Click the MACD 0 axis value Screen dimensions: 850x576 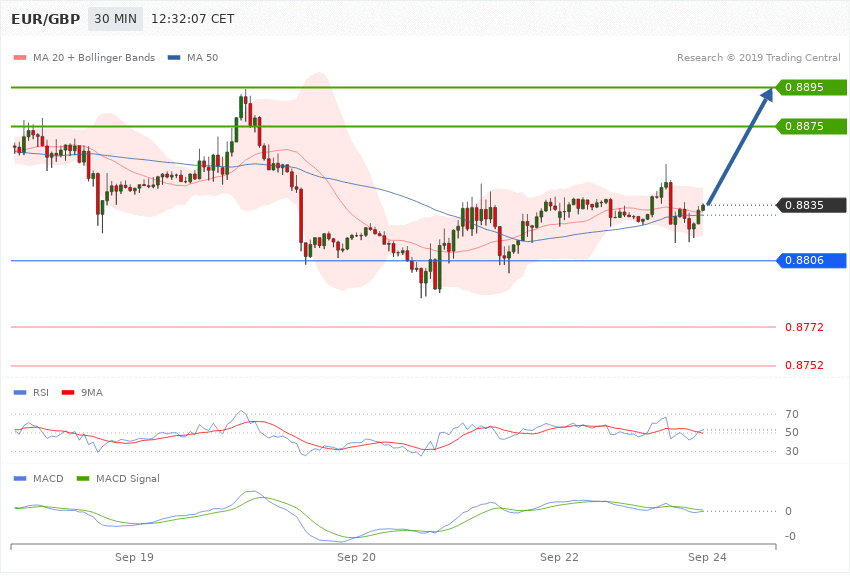pos(788,512)
